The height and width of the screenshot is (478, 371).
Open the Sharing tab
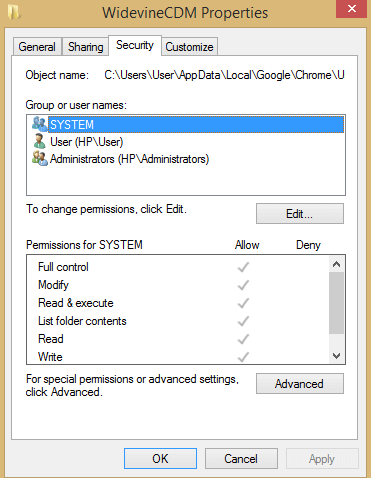(85, 47)
